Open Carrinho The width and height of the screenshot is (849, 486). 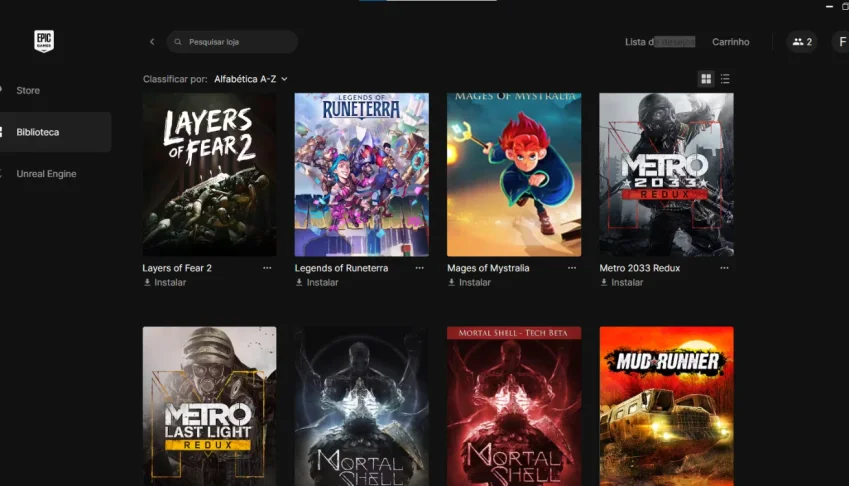point(730,42)
